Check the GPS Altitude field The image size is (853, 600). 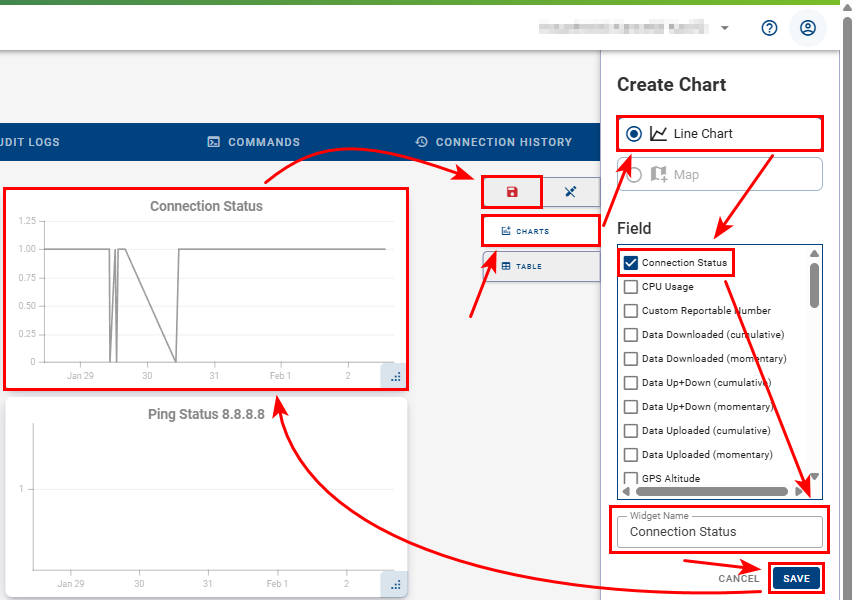coord(631,479)
